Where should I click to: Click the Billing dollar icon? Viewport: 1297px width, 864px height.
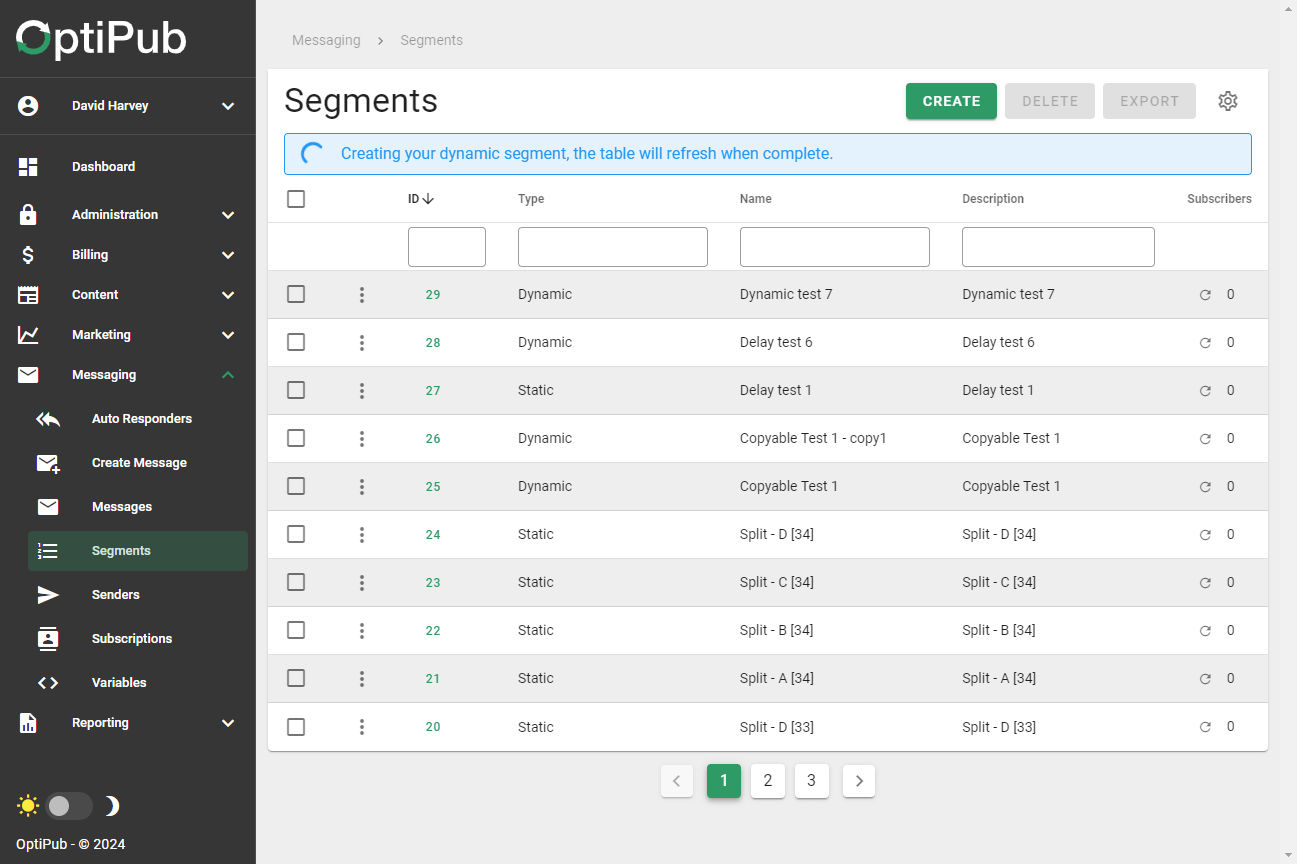tap(28, 255)
